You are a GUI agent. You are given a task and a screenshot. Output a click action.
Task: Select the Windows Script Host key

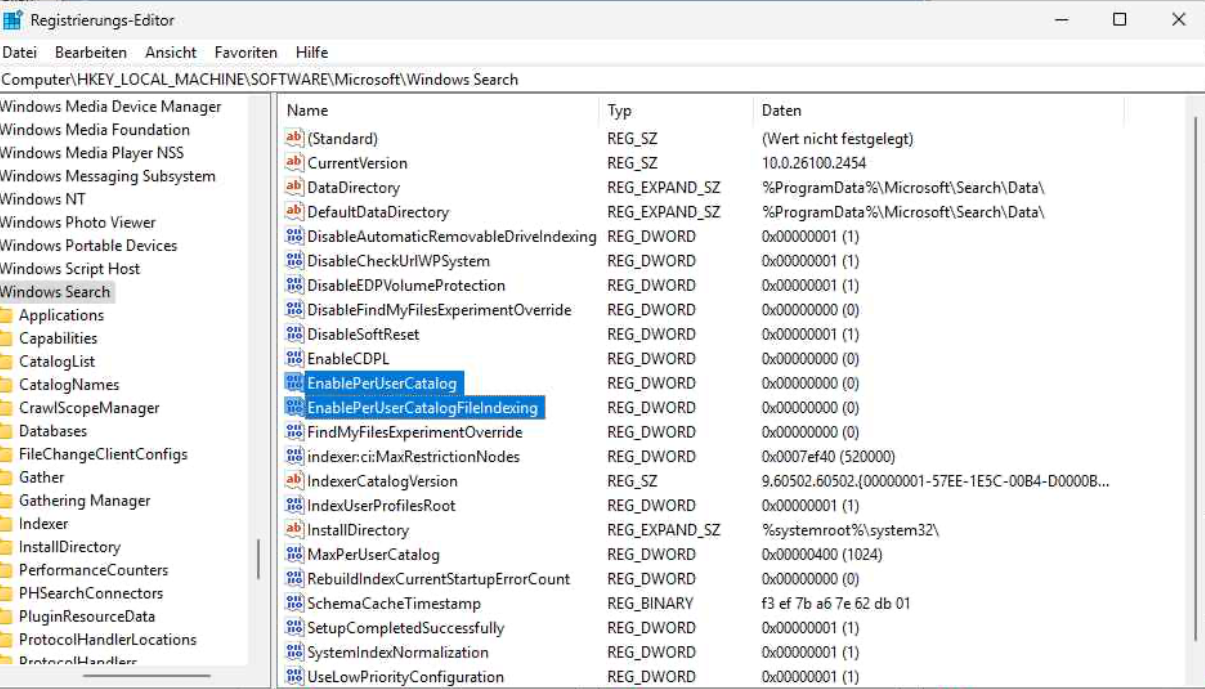pyautogui.click(x=70, y=268)
